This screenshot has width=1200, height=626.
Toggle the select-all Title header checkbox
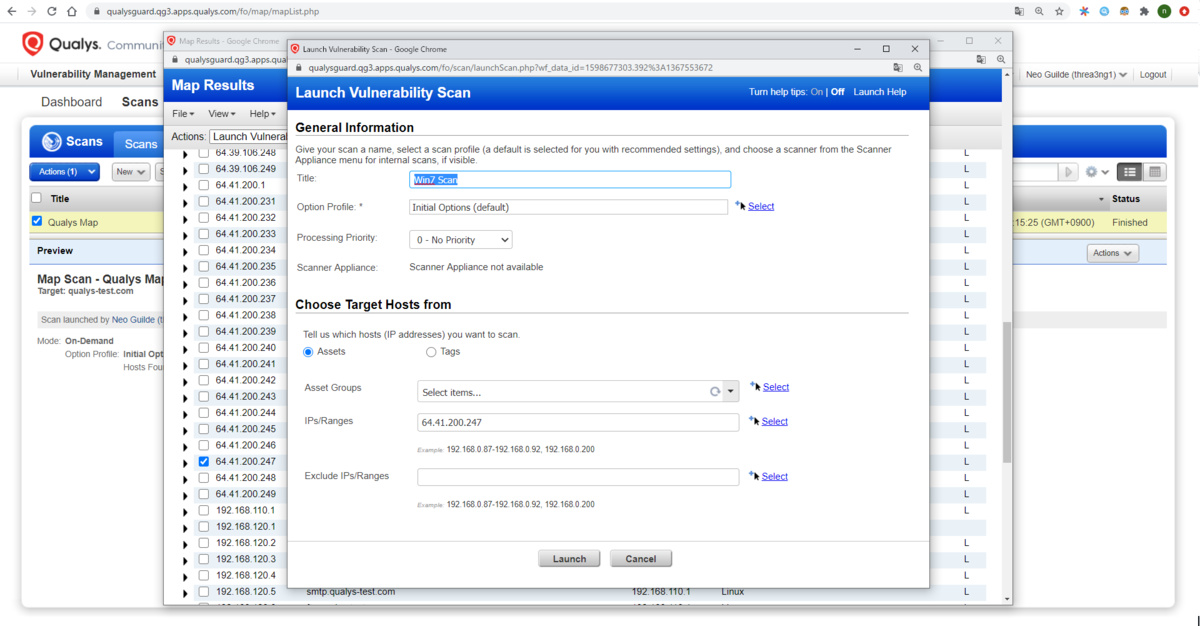pos(37,198)
